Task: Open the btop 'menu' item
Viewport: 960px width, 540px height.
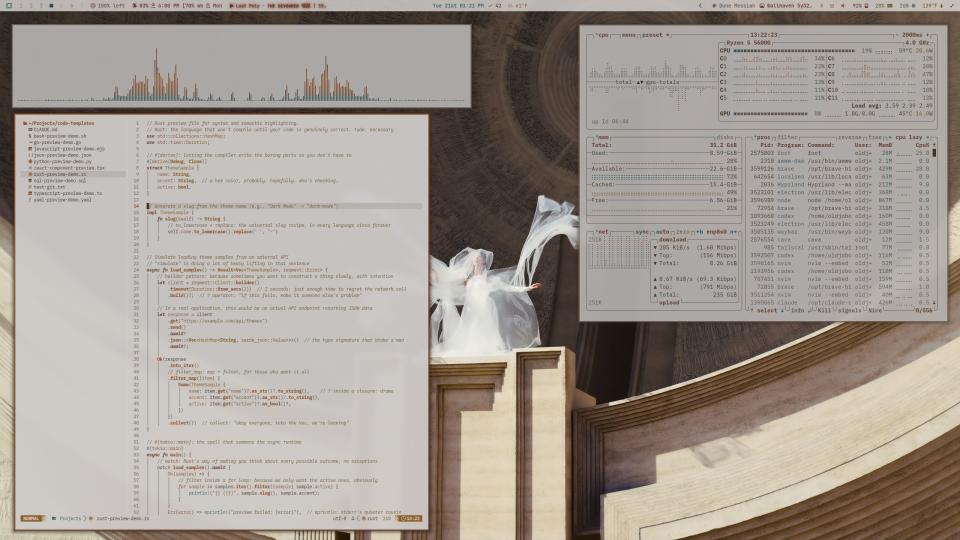Action: (x=629, y=35)
